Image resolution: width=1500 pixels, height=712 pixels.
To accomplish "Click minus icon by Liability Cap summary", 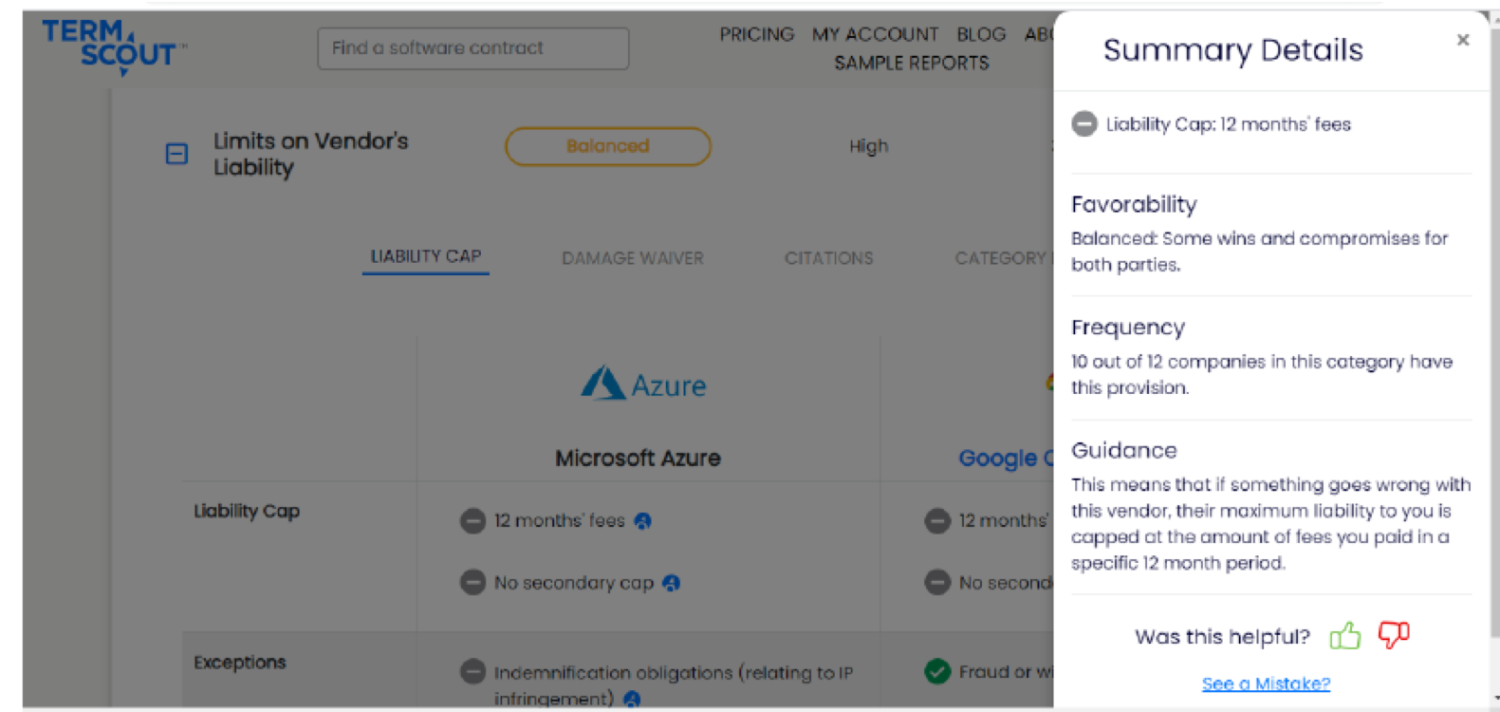I will click(1084, 125).
